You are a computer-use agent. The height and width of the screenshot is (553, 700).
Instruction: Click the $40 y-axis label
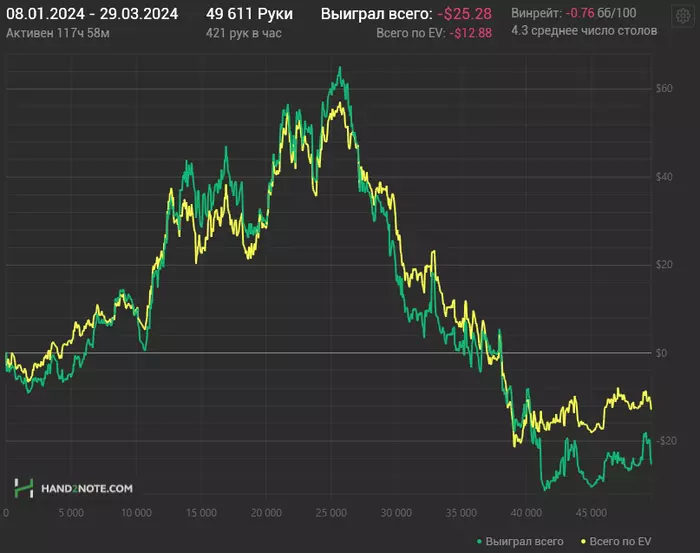[664, 177]
